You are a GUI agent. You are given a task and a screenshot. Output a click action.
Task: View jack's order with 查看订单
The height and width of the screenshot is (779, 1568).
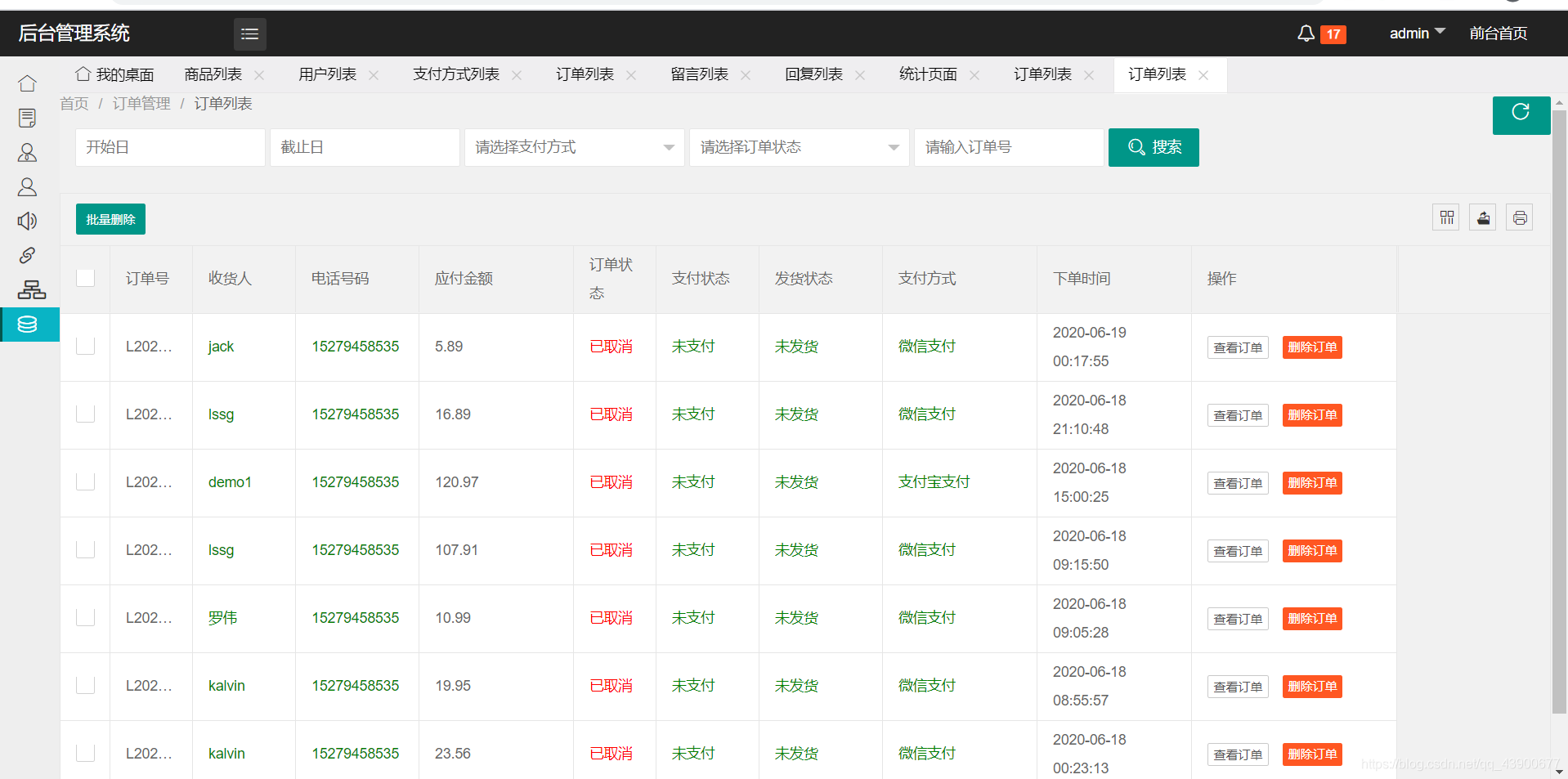pyautogui.click(x=1238, y=347)
